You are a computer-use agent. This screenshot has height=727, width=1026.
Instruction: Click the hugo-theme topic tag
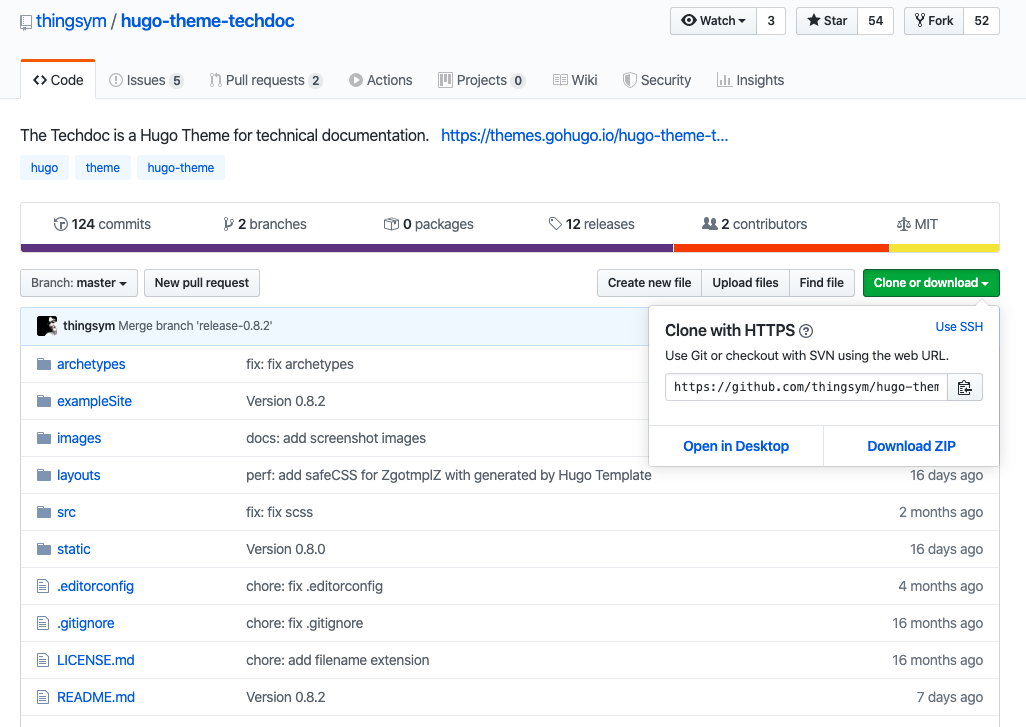(181, 168)
